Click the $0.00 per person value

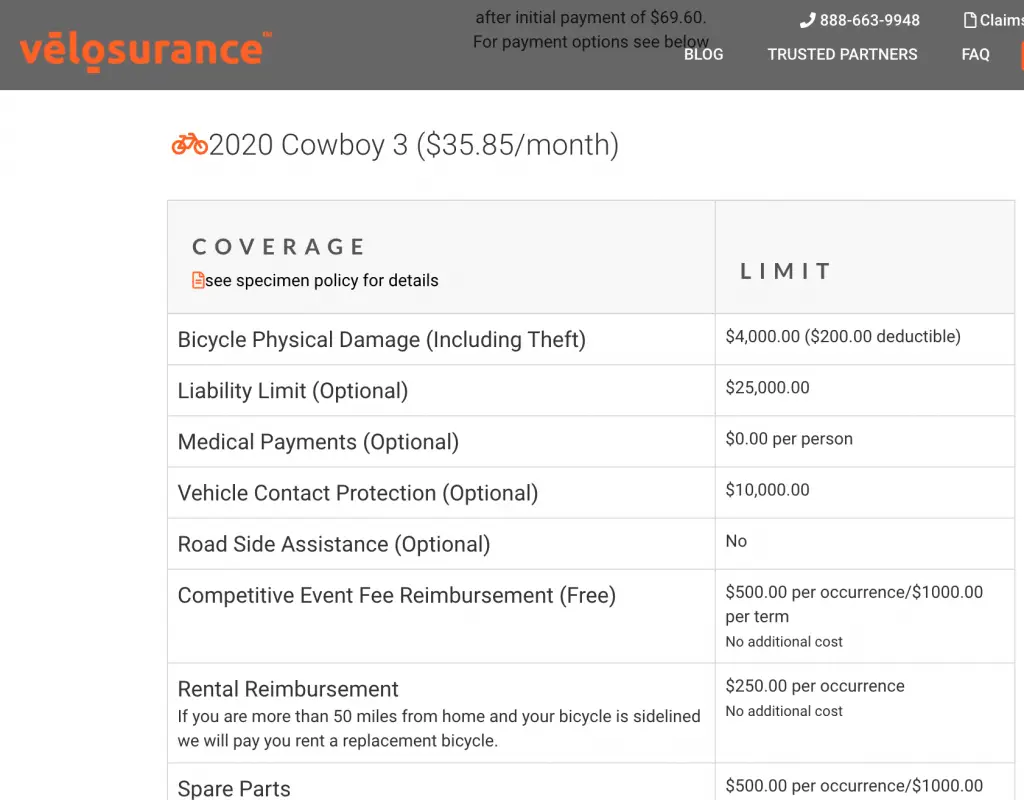click(x=789, y=438)
